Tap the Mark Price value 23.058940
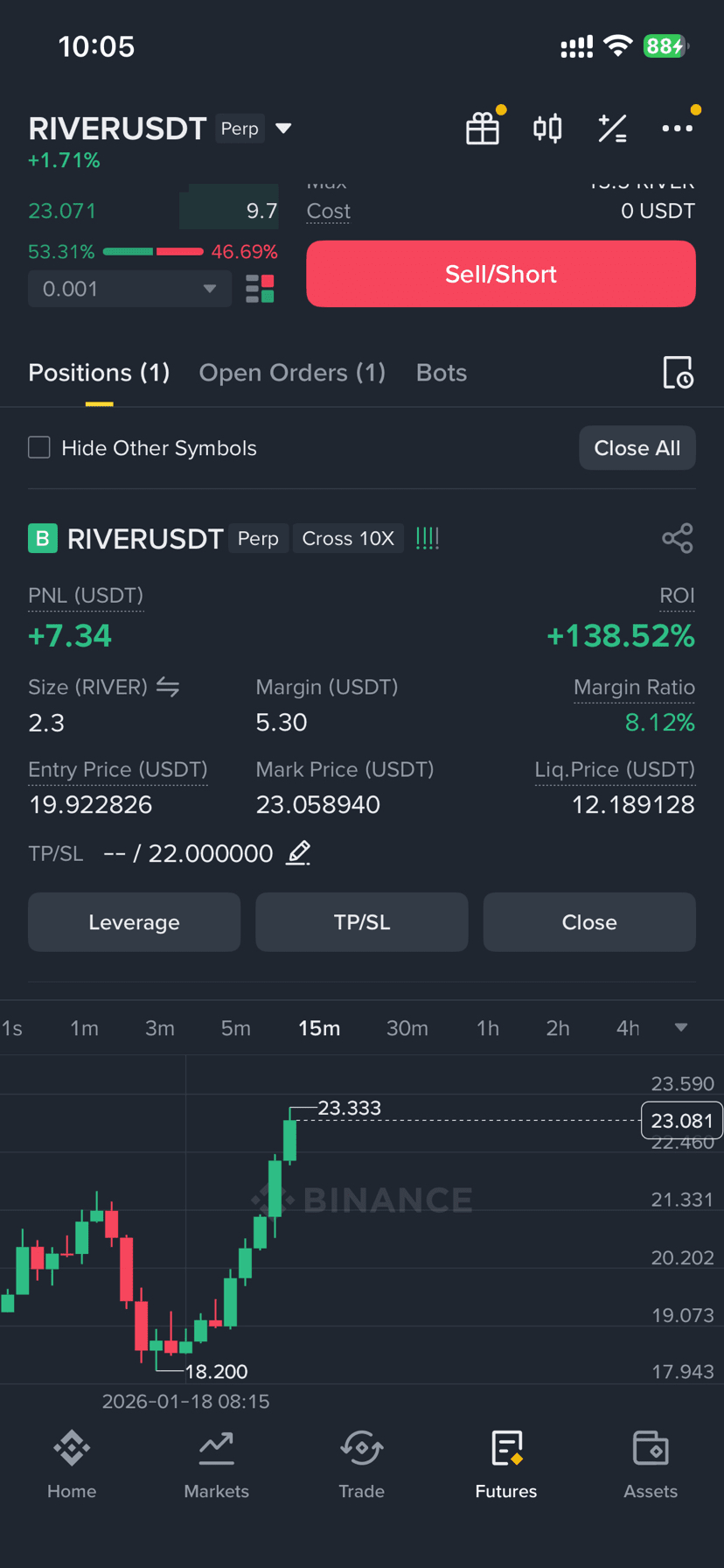The width and height of the screenshot is (724, 1568). tap(318, 805)
